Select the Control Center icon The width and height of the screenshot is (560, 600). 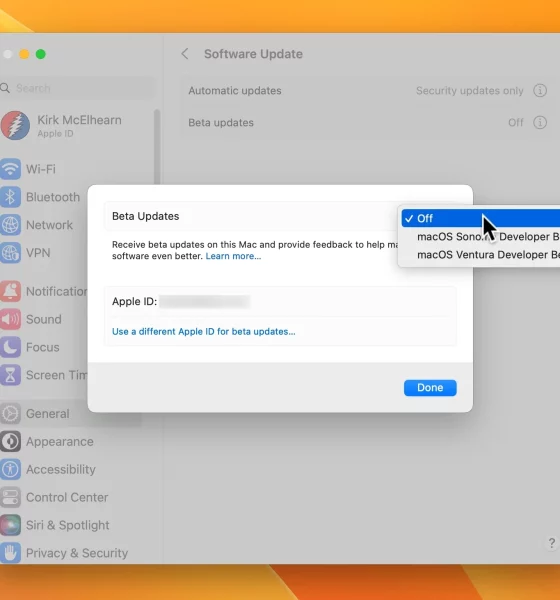click(x=10, y=497)
